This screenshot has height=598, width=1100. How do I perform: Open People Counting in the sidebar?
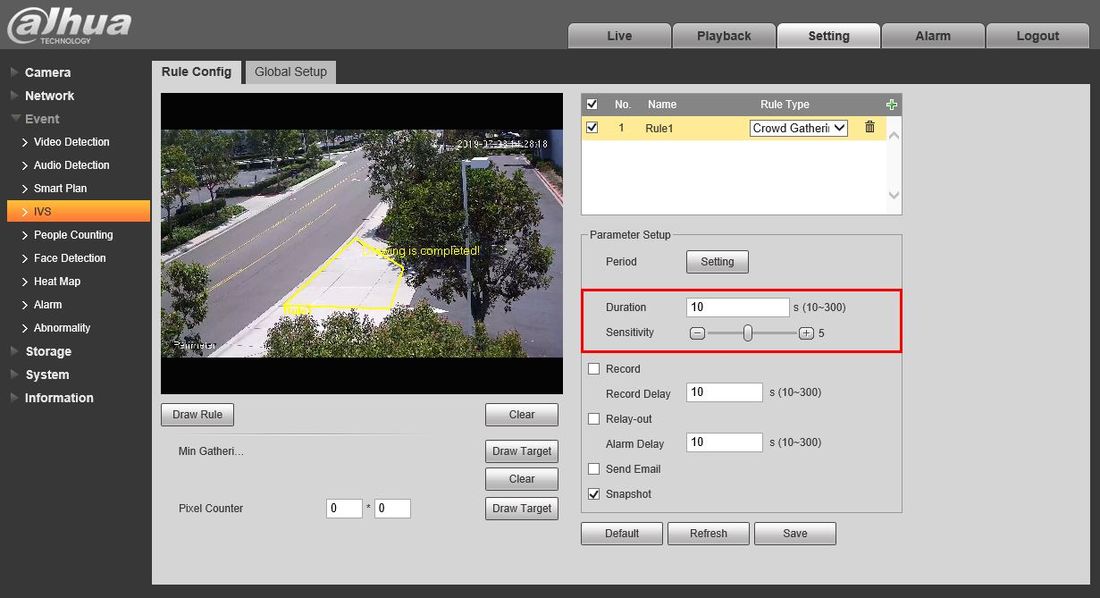click(73, 235)
